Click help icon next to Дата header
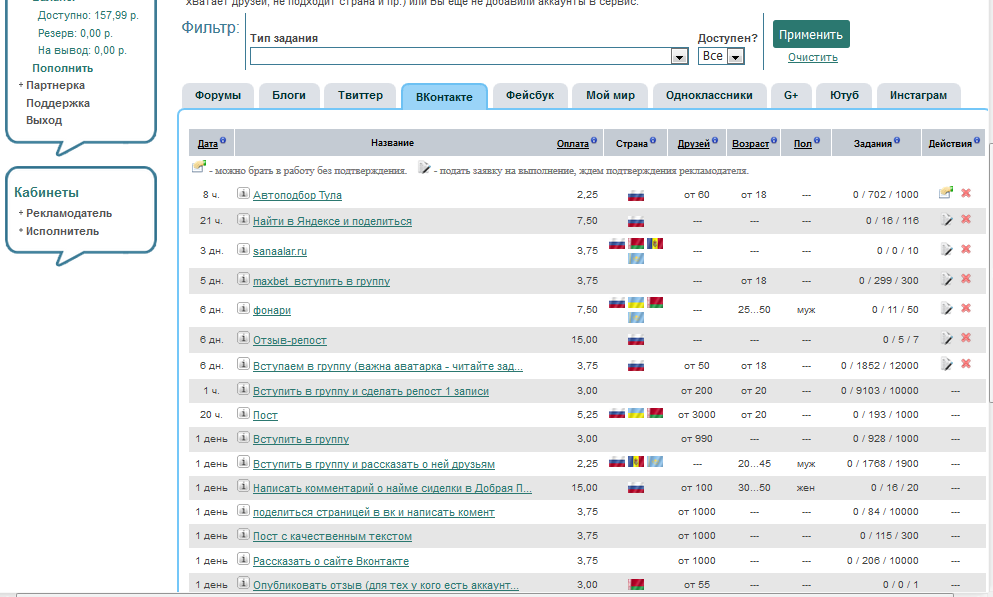The height and width of the screenshot is (597, 993). [223, 141]
